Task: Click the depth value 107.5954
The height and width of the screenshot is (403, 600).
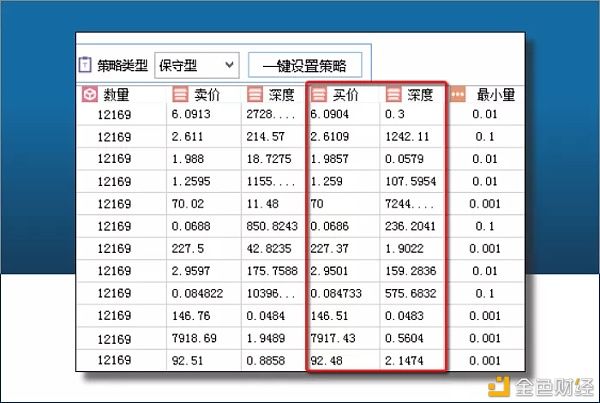Action: [411, 181]
